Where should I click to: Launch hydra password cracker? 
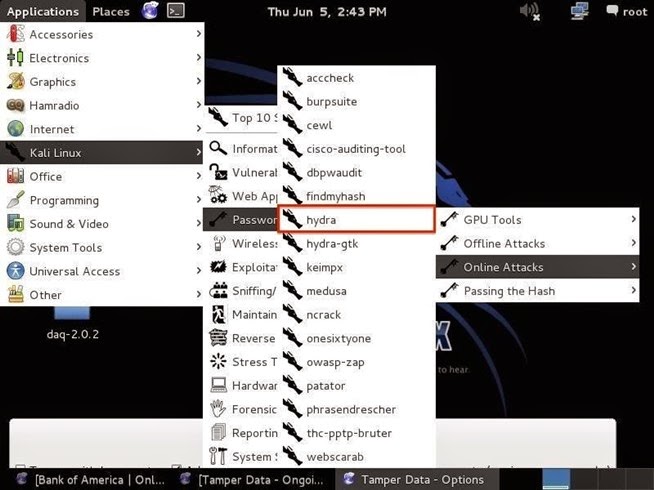[x=357, y=219]
